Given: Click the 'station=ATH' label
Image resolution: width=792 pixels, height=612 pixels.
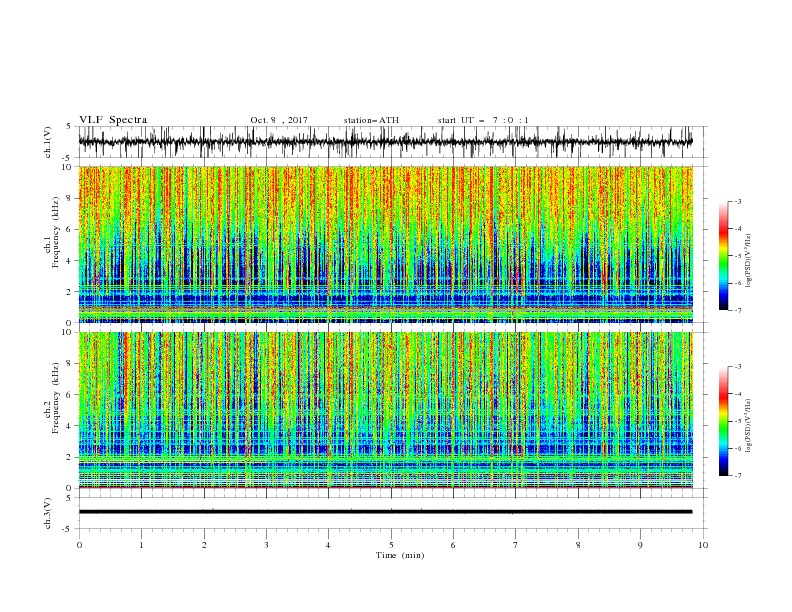Looking at the screenshot, I should pyautogui.click(x=371, y=120).
